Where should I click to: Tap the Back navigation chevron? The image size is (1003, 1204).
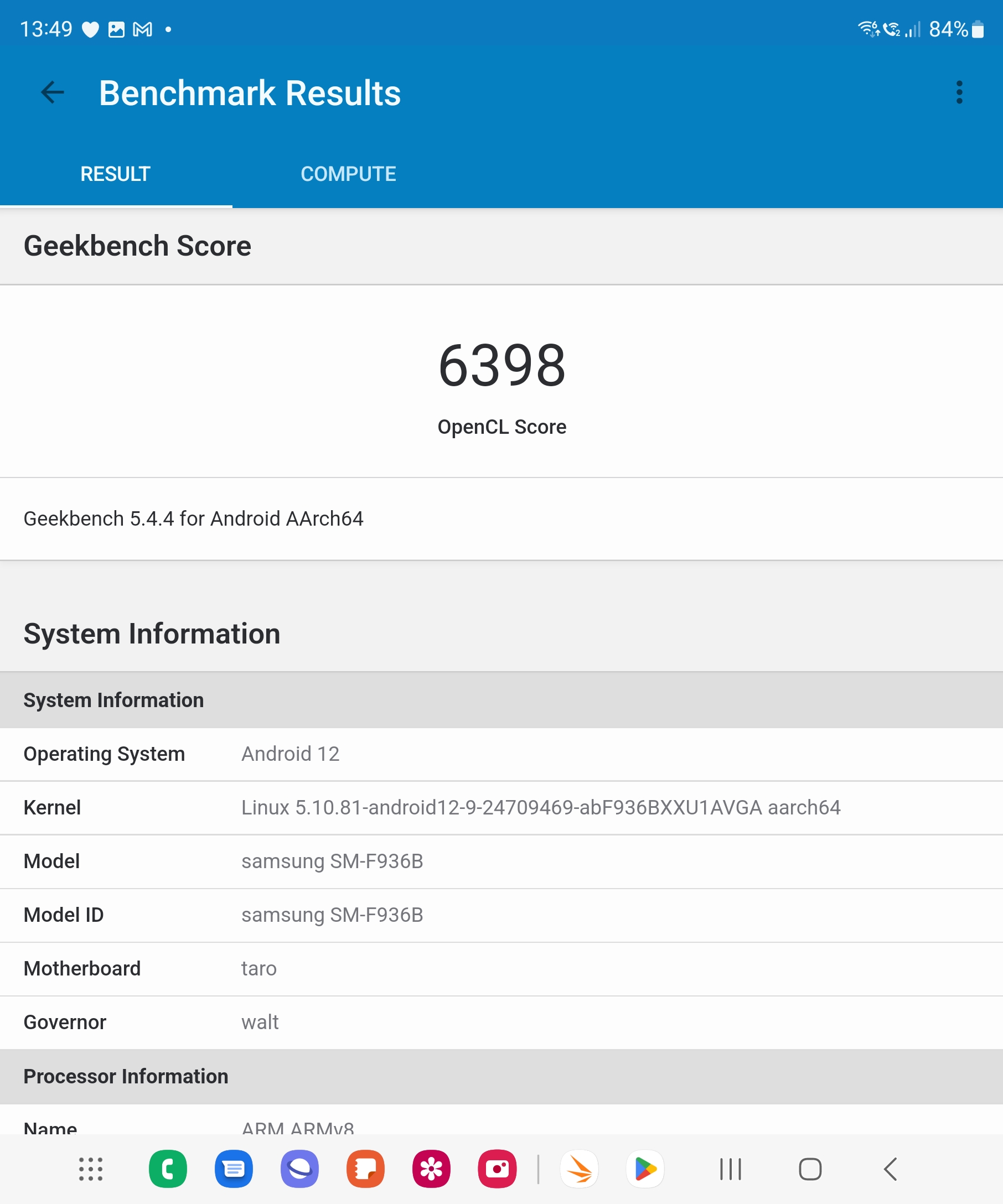coord(890,1169)
